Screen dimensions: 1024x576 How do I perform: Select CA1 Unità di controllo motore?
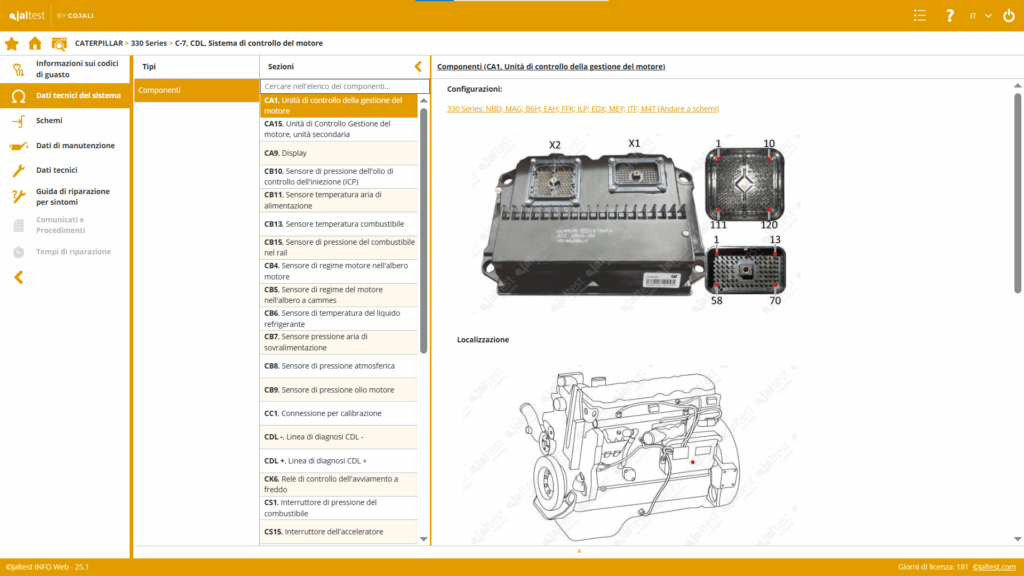pyautogui.click(x=339, y=106)
